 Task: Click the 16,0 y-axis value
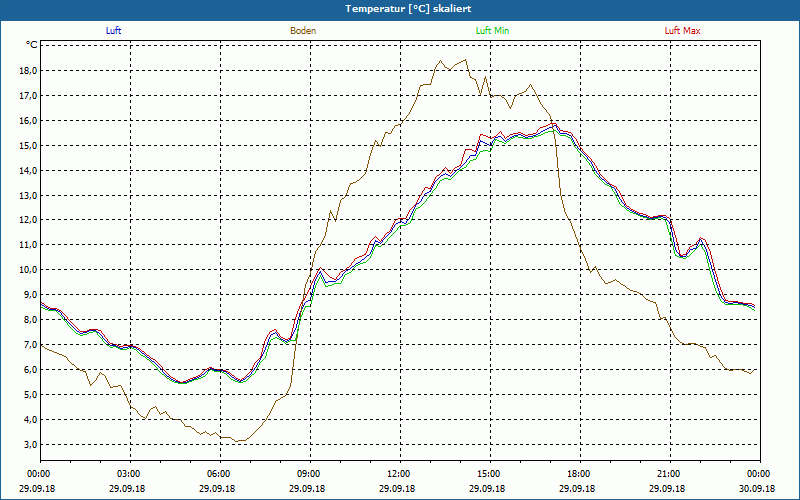pos(29,120)
